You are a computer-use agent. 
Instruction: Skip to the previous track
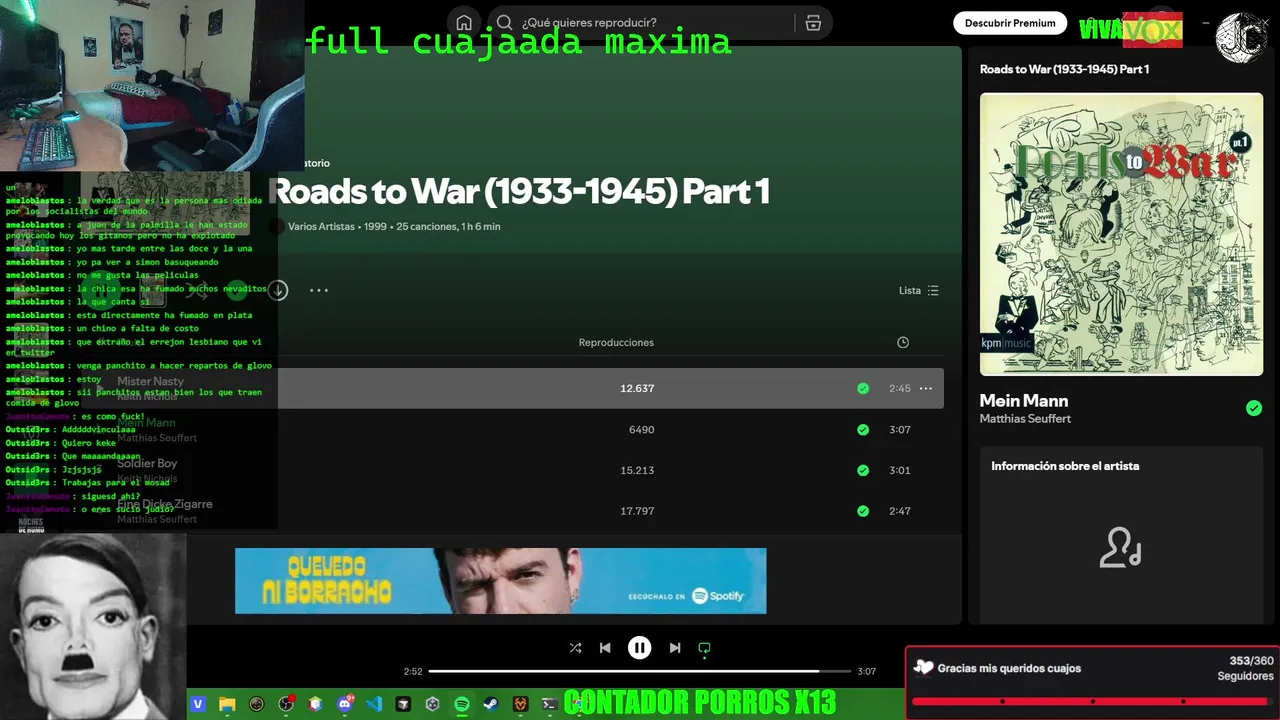605,648
